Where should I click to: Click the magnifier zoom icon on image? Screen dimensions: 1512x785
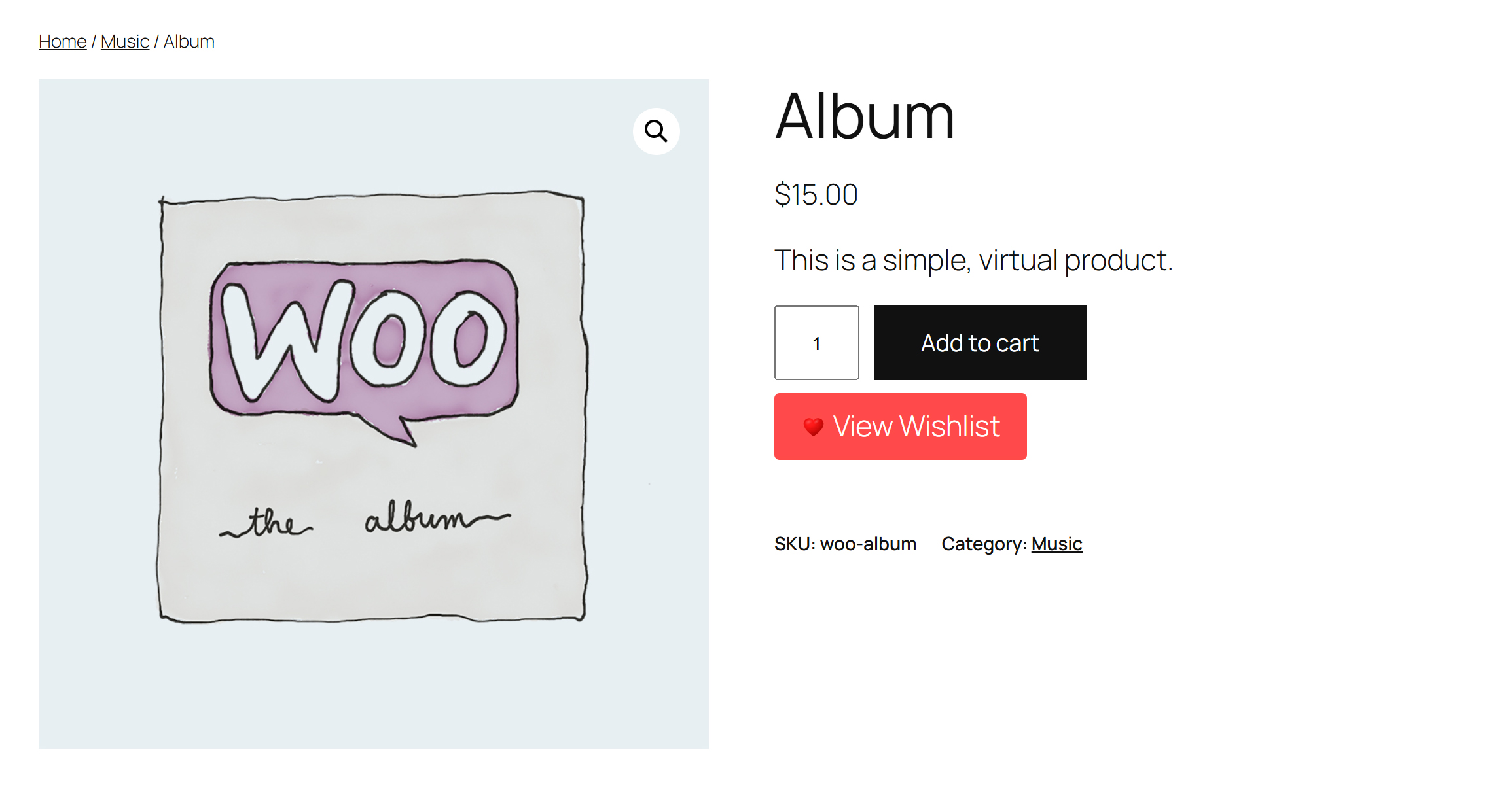point(656,131)
